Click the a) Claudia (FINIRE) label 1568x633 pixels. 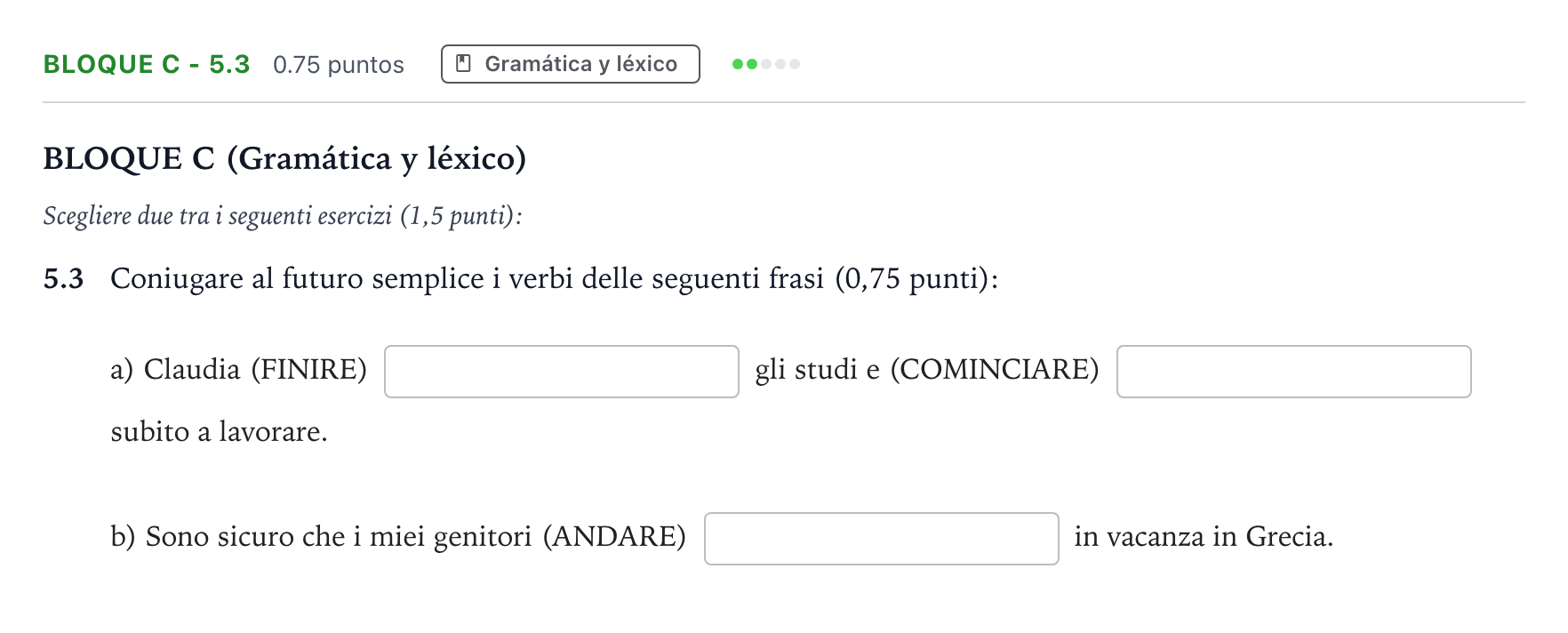238,370
